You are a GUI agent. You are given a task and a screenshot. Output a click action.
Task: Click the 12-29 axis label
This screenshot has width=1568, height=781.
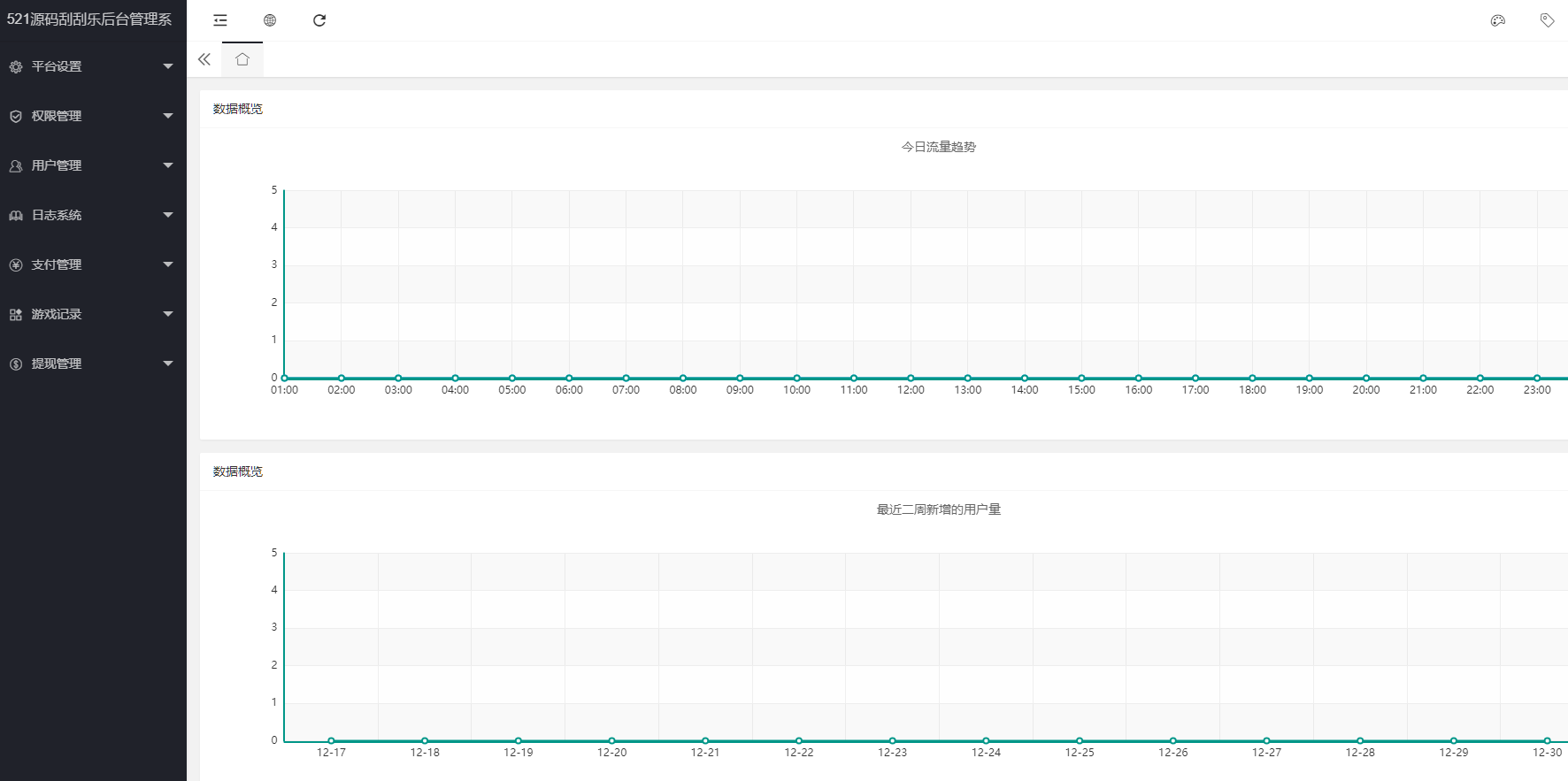(x=1454, y=753)
